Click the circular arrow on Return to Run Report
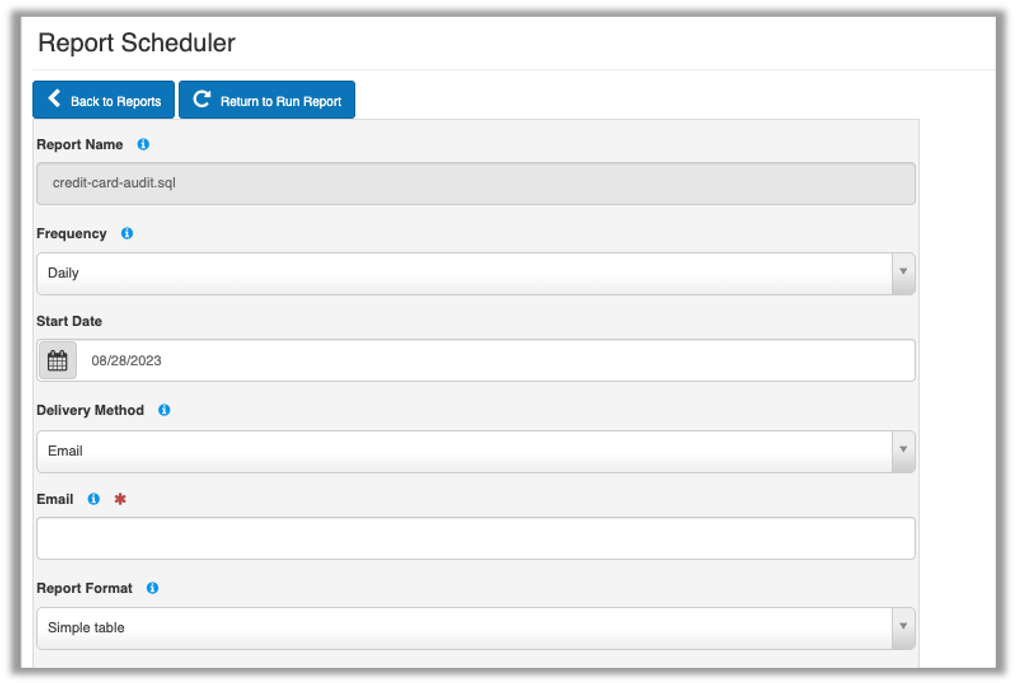Viewport: 1016px width, 683px height. click(x=202, y=100)
